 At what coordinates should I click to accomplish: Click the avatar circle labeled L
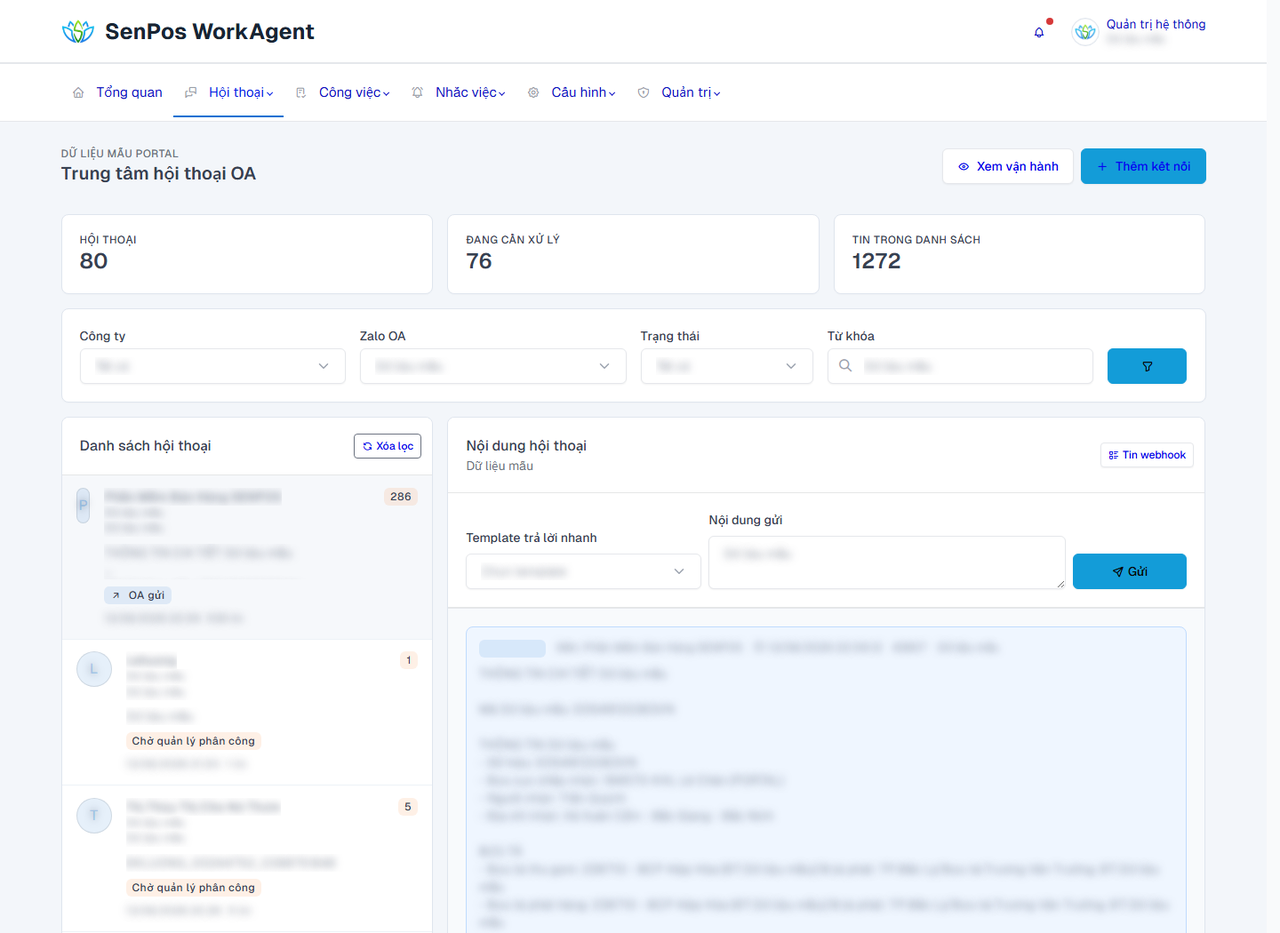(94, 670)
